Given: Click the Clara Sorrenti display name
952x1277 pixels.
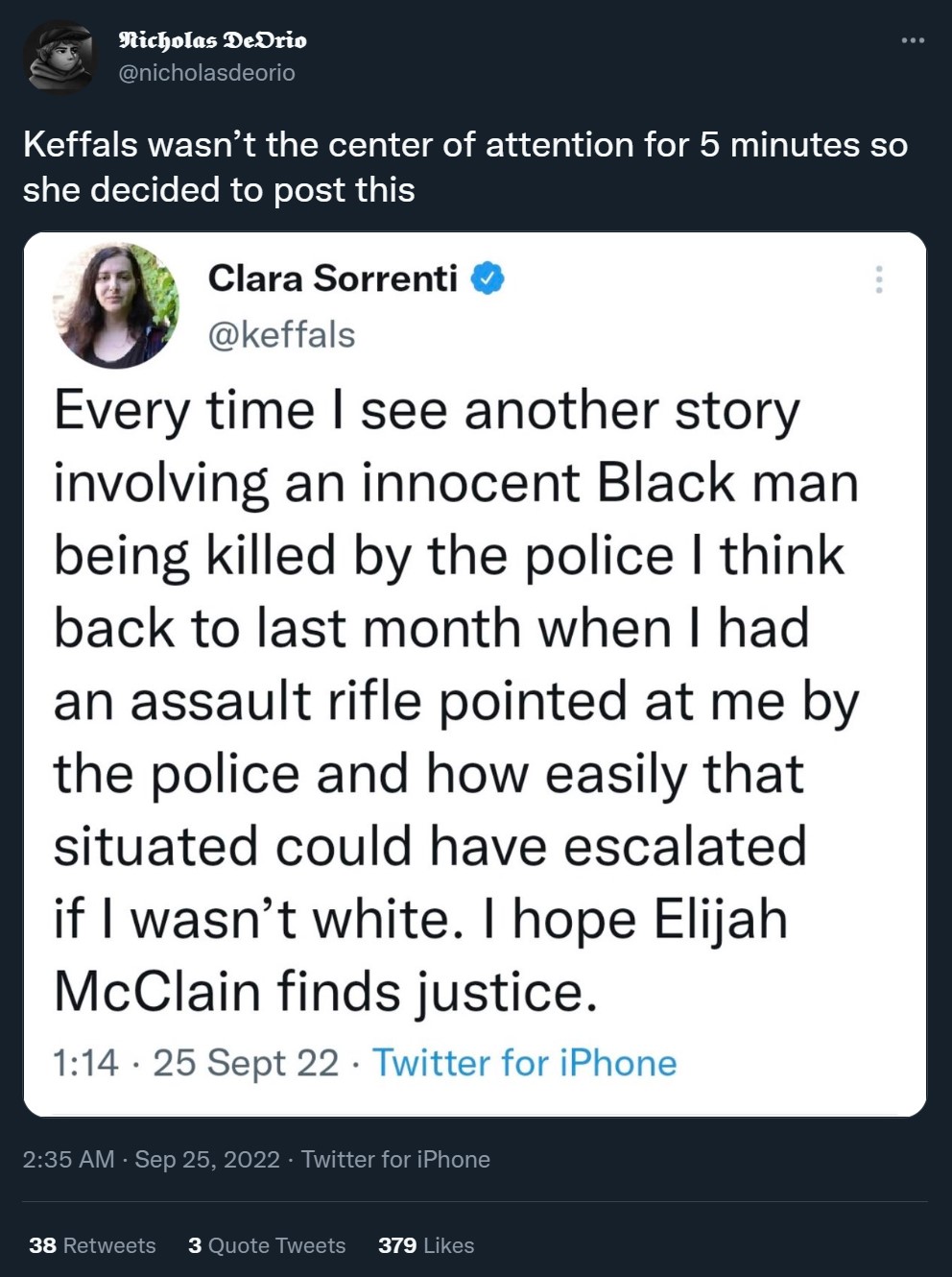Looking at the screenshot, I should coord(332,278).
